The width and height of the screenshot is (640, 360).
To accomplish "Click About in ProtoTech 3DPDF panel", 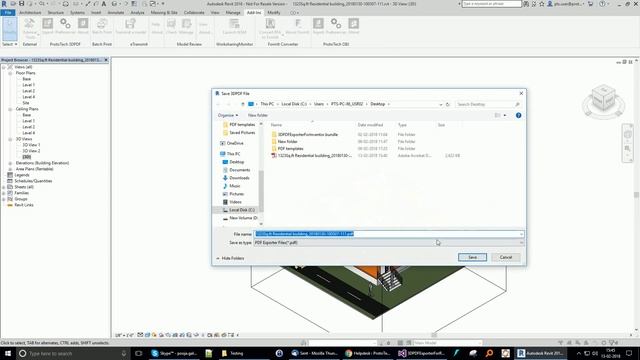I will tap(83, 26).
